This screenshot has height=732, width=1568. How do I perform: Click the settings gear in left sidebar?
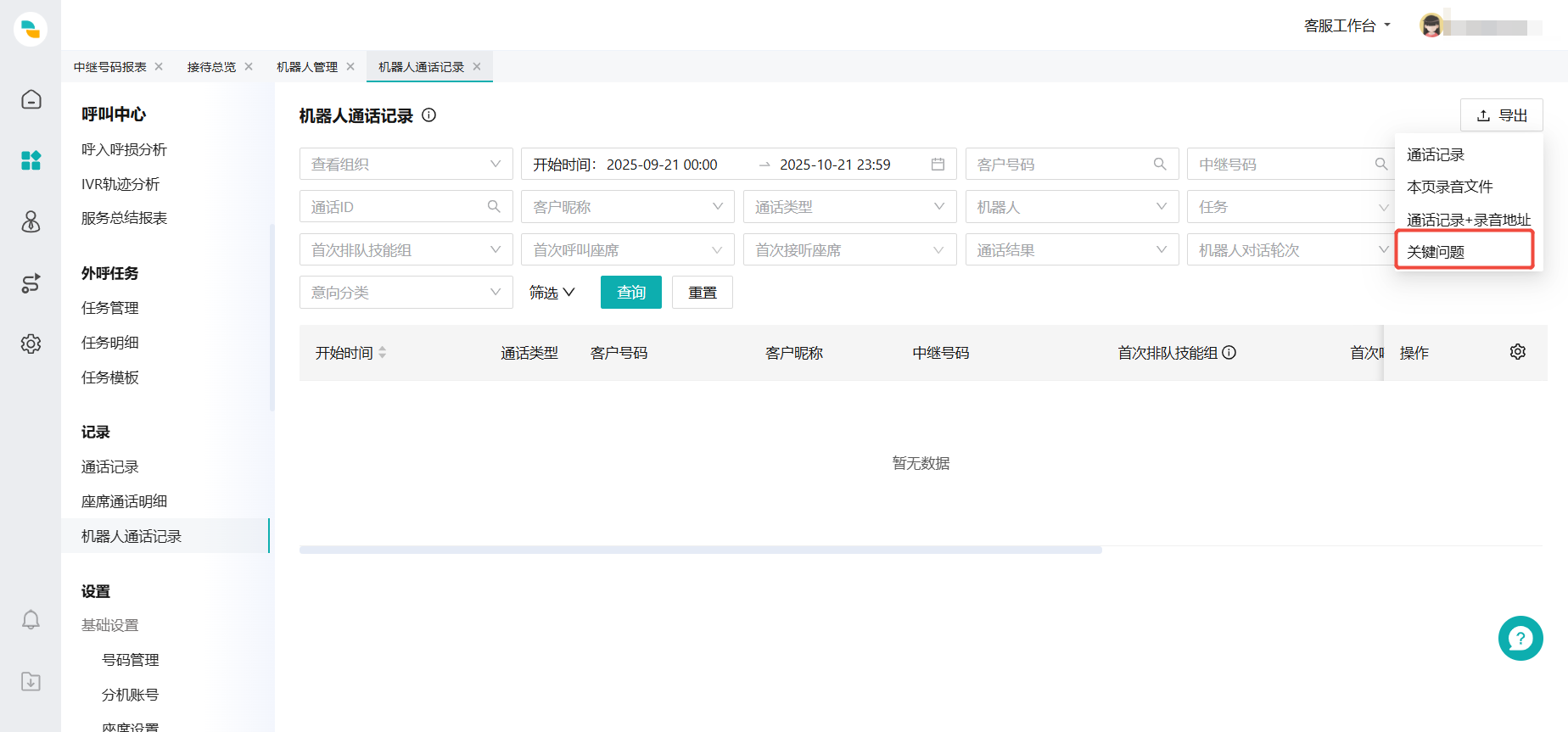point(31,344)
